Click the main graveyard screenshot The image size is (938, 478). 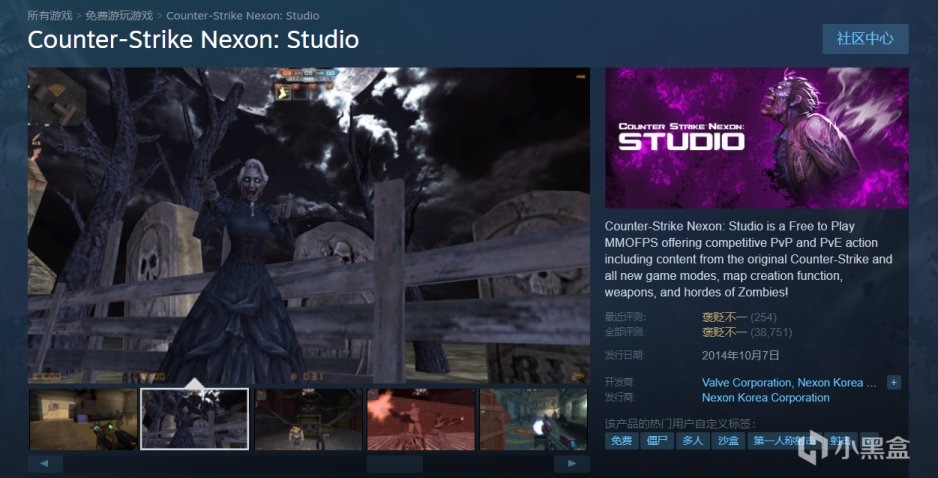coord(309,225)
